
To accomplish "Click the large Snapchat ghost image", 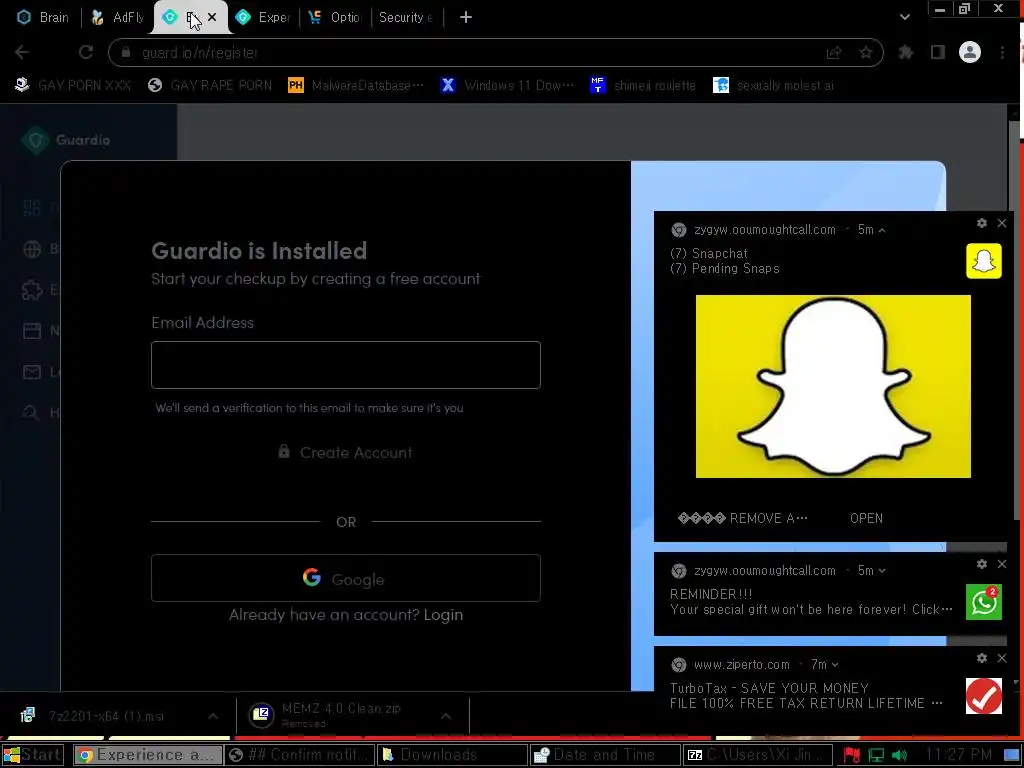I will point(833,387).
